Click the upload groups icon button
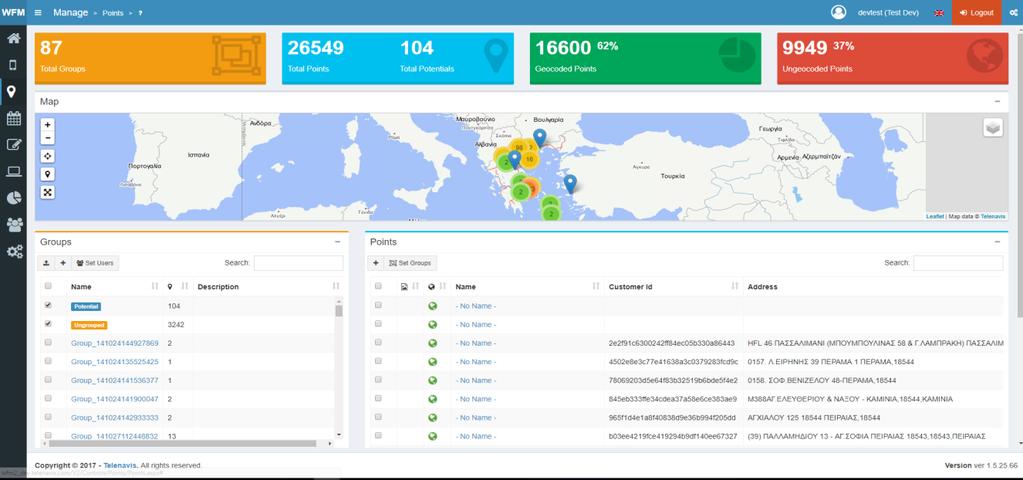The image size is (1023, 480). 46,263
